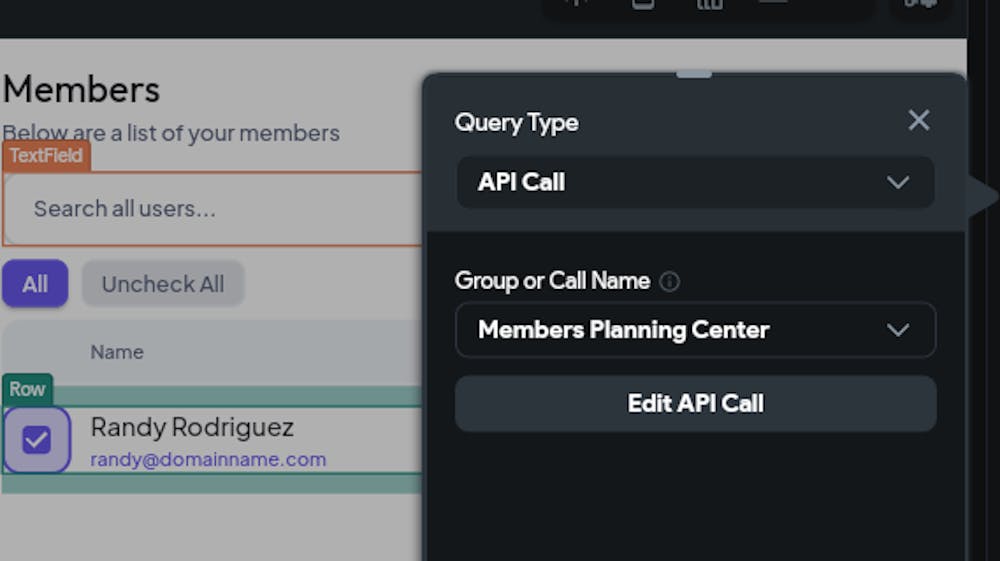
Task: Expand the API Call query type dropdown
Action: [x=696, y=182]
